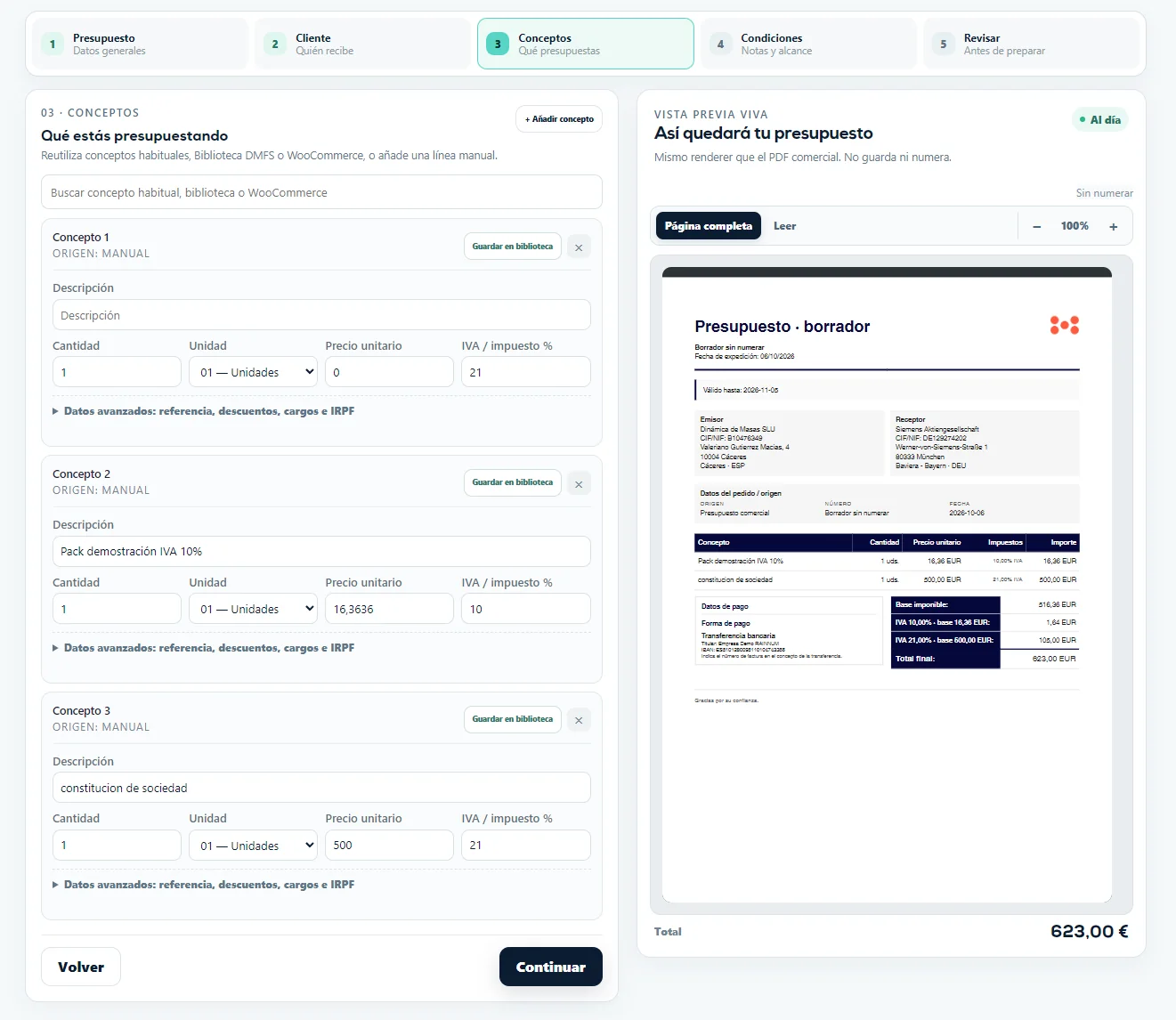Image resolution: width=1176 pixels, height=1020 pixels.
Task: Remove Concepto 1 with its X icon
Action: (x=579, y=247)
